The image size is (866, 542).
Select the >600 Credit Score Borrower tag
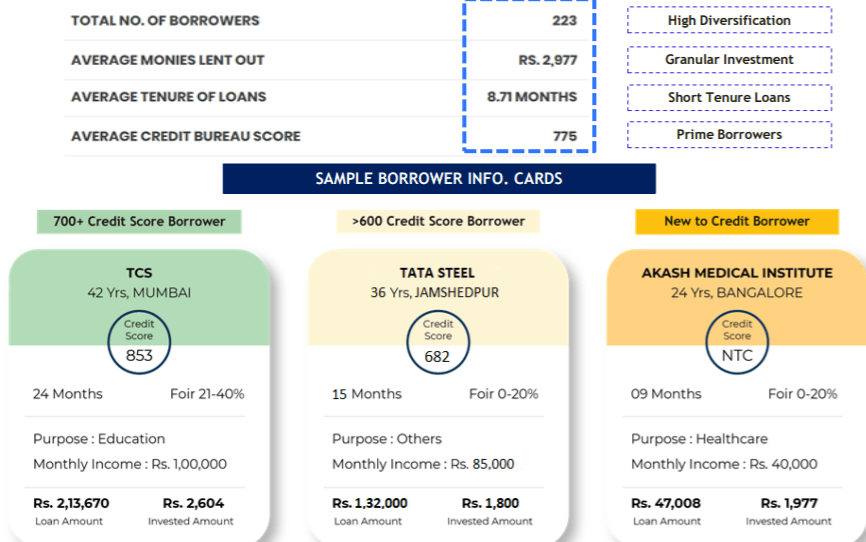tap(438, 222)
